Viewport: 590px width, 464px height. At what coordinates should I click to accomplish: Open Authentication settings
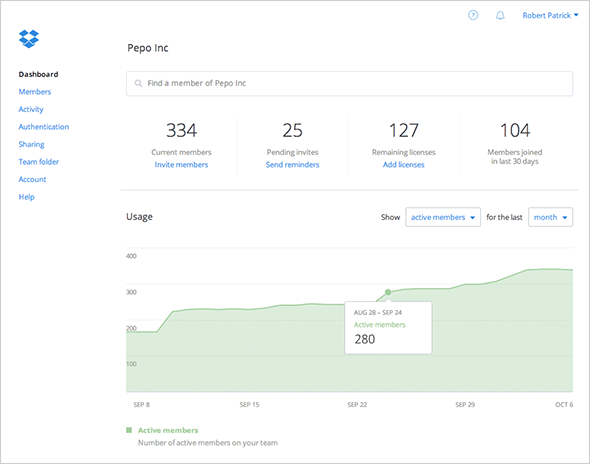44,127
